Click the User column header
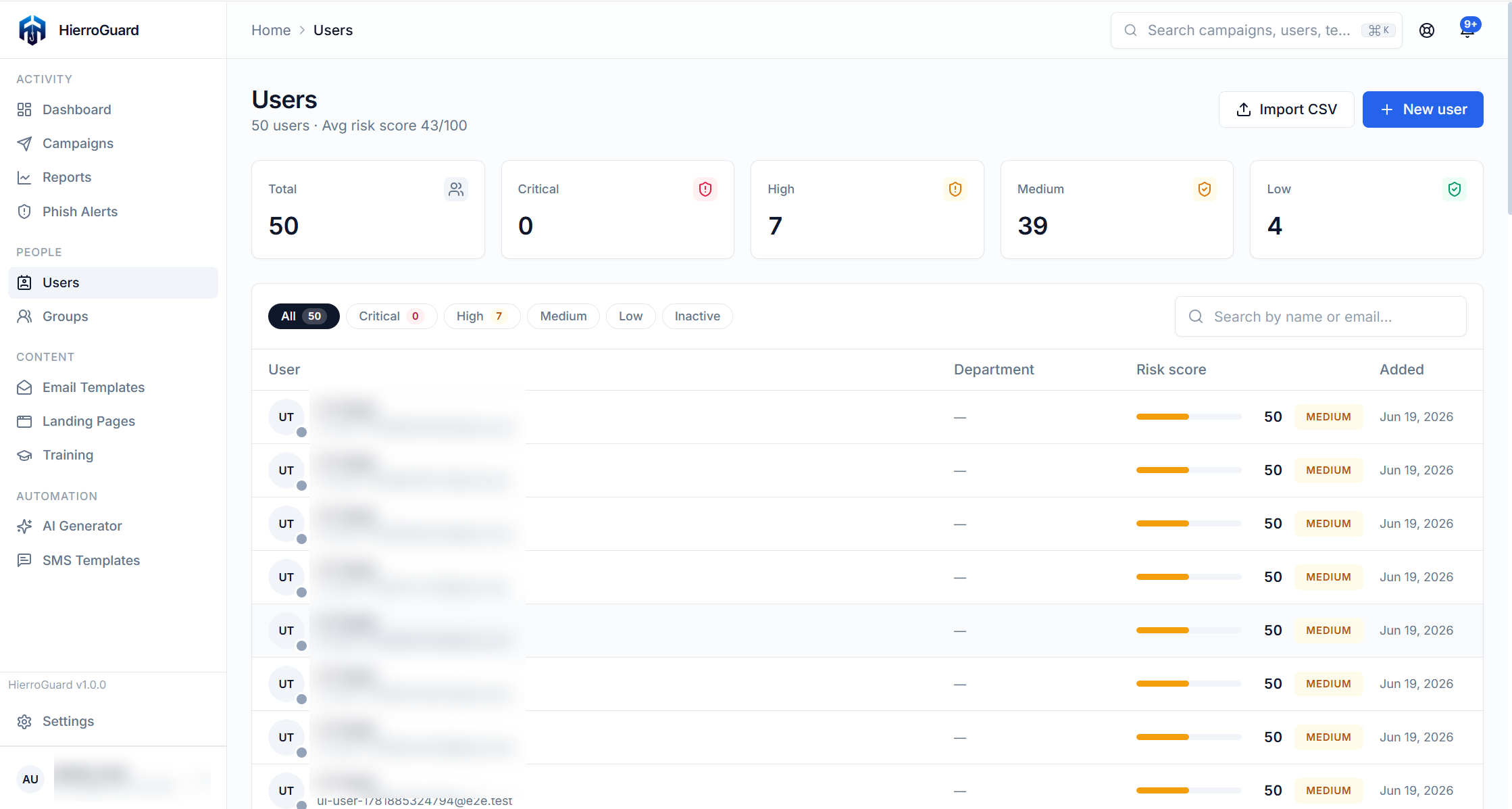The width and height of the screenshot is (1512, 809). pyautogui.click(x=284, y=370)
